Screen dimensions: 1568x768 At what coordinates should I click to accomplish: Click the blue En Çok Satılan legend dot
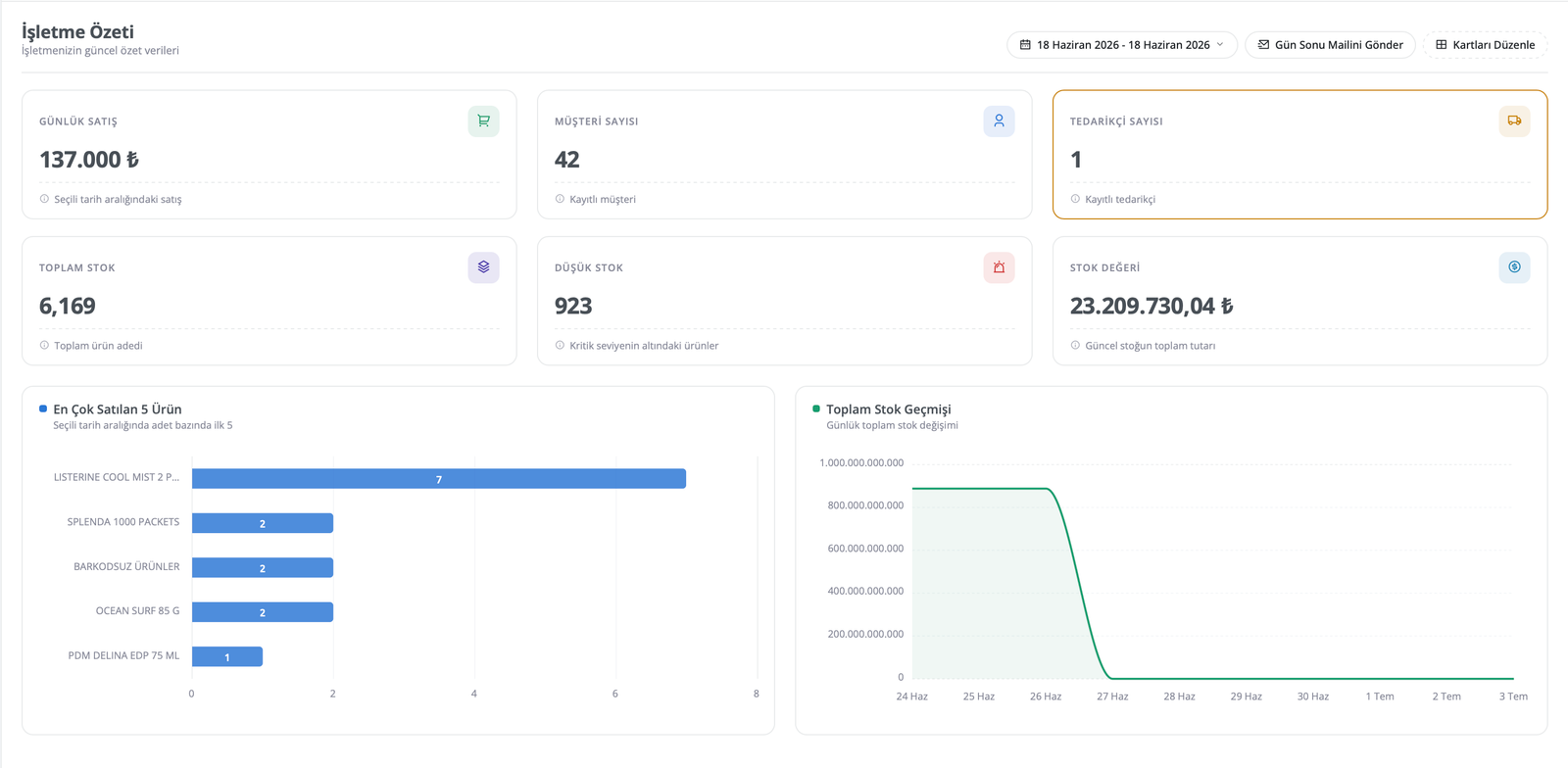point(43,408)
